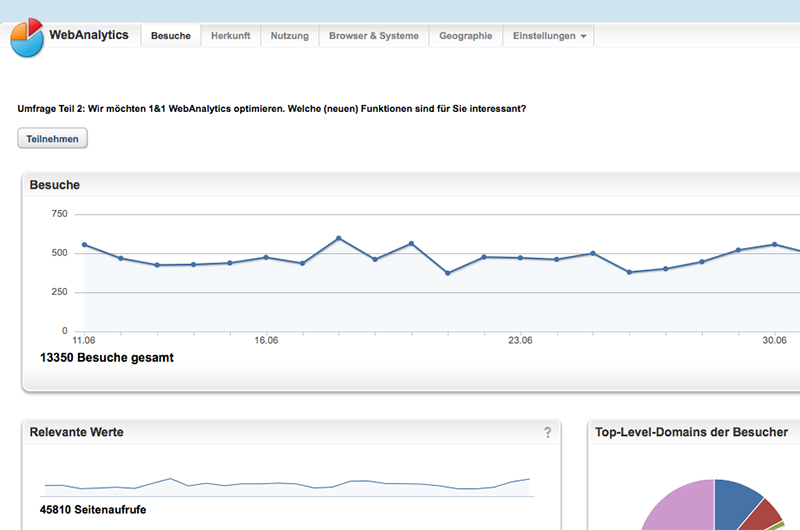Open the Browser & Systeme tab
The width and height of the screenshot is (800, 530).
coord(374,36)
